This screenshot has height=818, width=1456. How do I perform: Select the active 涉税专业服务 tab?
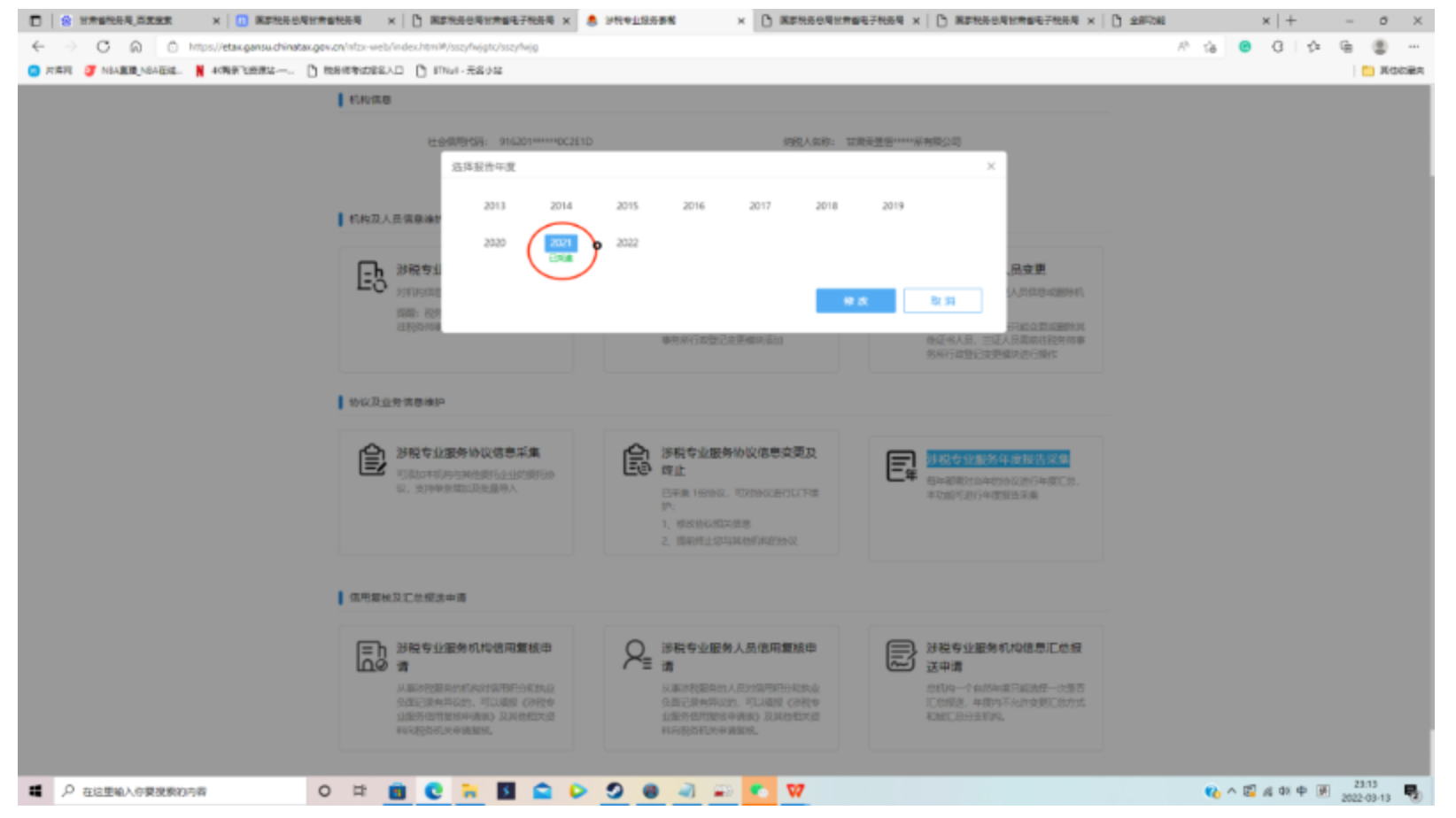[x=664, y=20]
